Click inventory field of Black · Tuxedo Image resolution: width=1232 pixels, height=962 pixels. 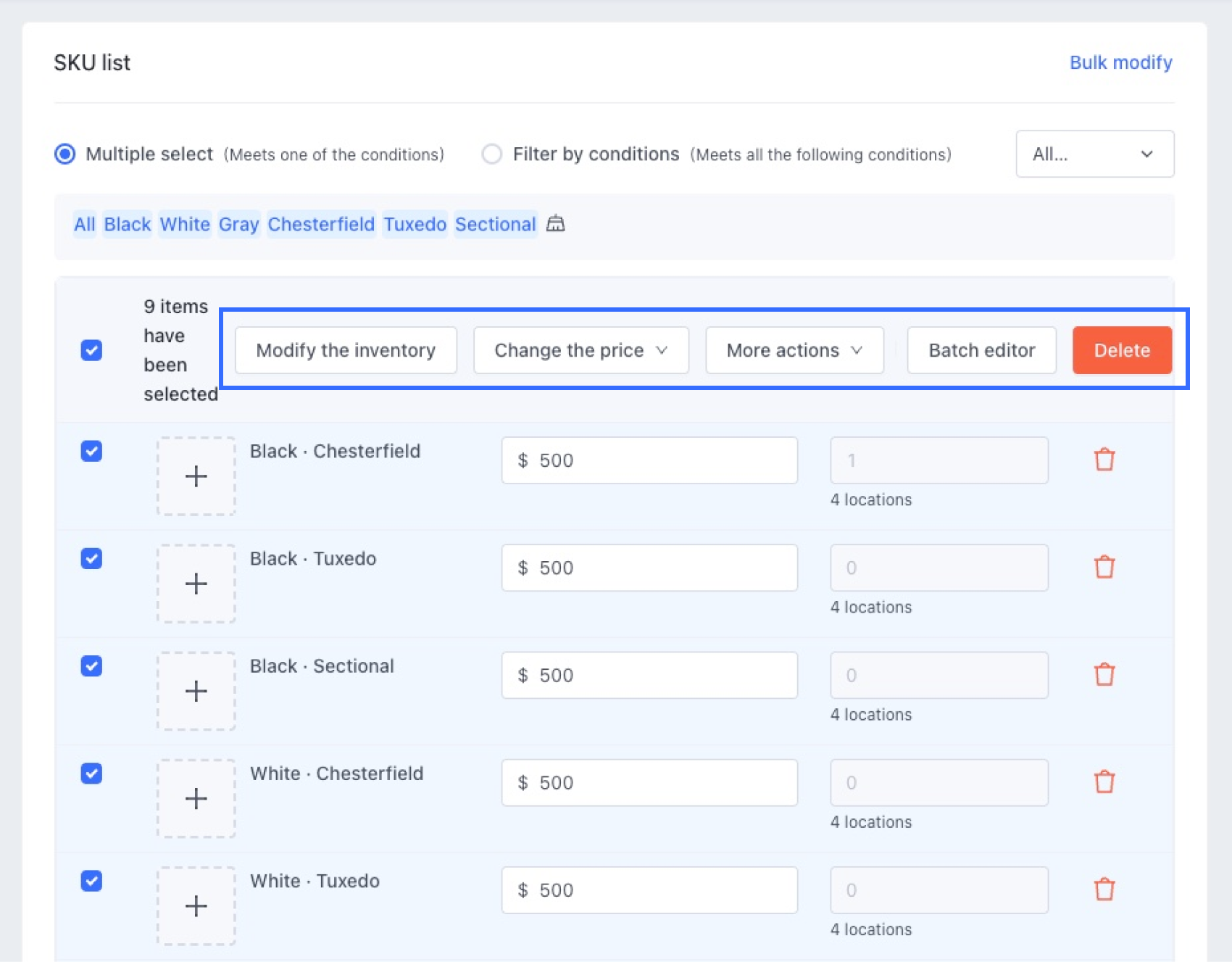[x=939, y=568]
